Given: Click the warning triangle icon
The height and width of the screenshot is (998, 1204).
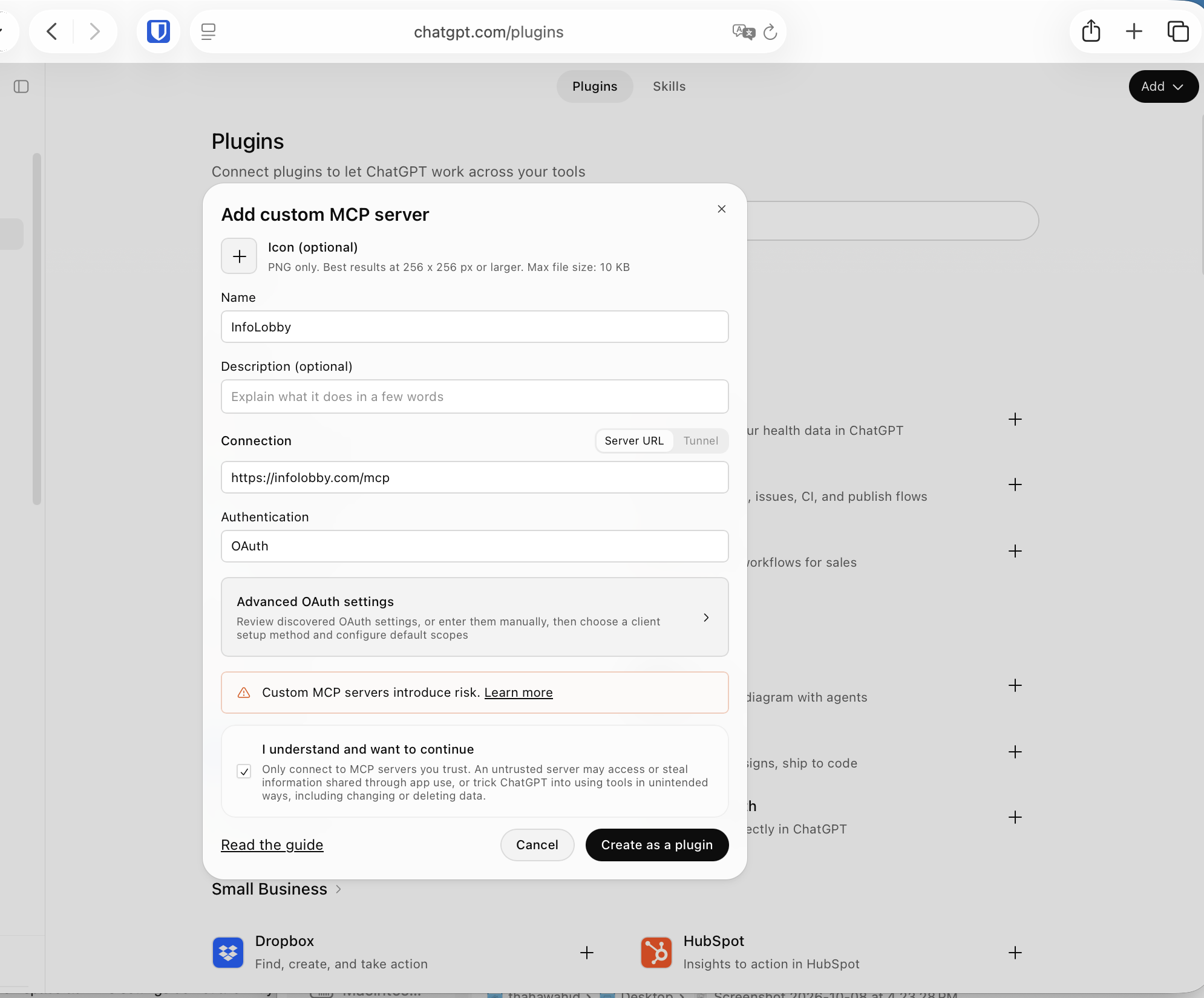Looking at the screenshot, I should pos(244,693).
